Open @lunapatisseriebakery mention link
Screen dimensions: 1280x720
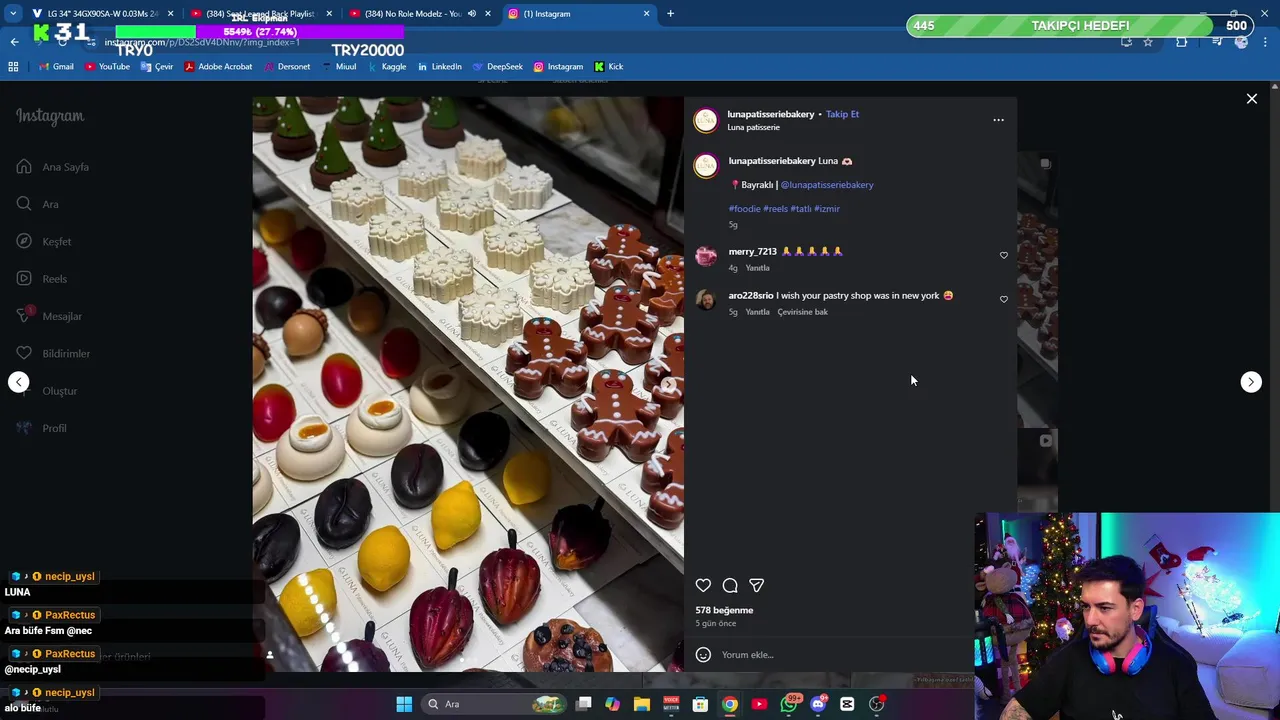coord(827,185)
